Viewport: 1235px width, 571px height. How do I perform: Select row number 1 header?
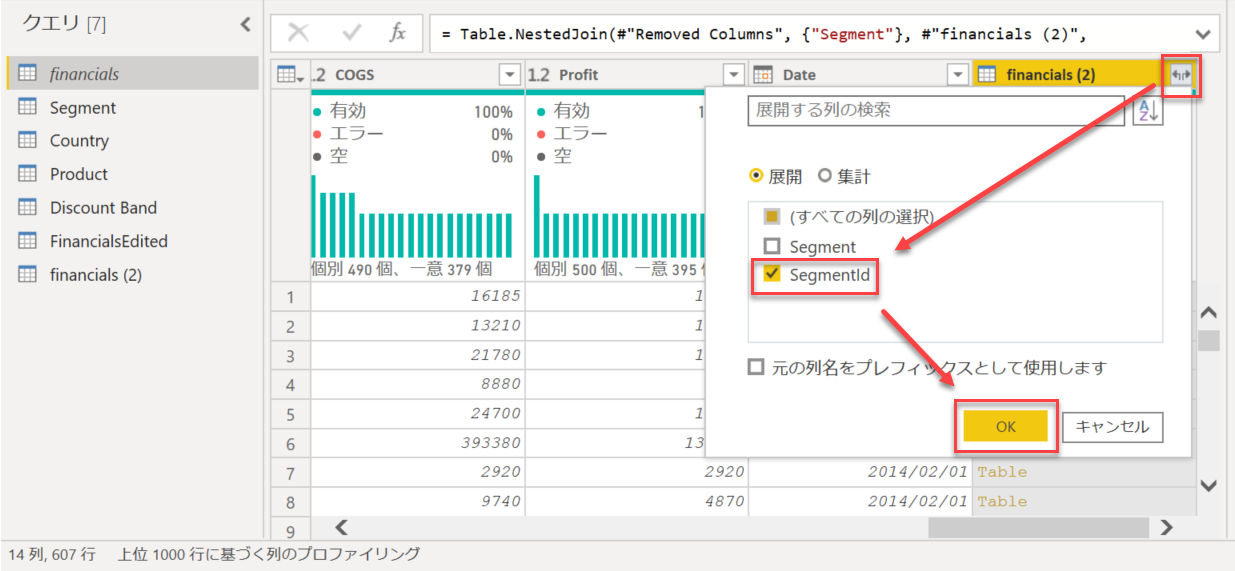(x=291, y=297)
